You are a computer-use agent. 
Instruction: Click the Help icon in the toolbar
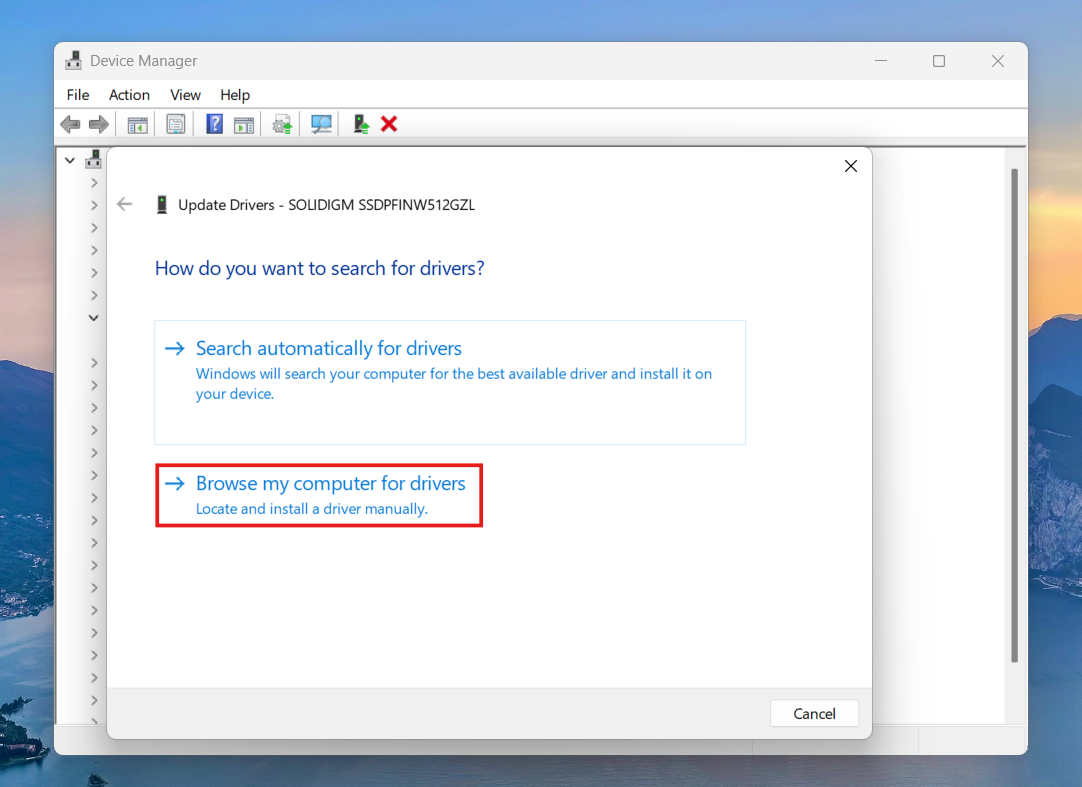(214, 123)
